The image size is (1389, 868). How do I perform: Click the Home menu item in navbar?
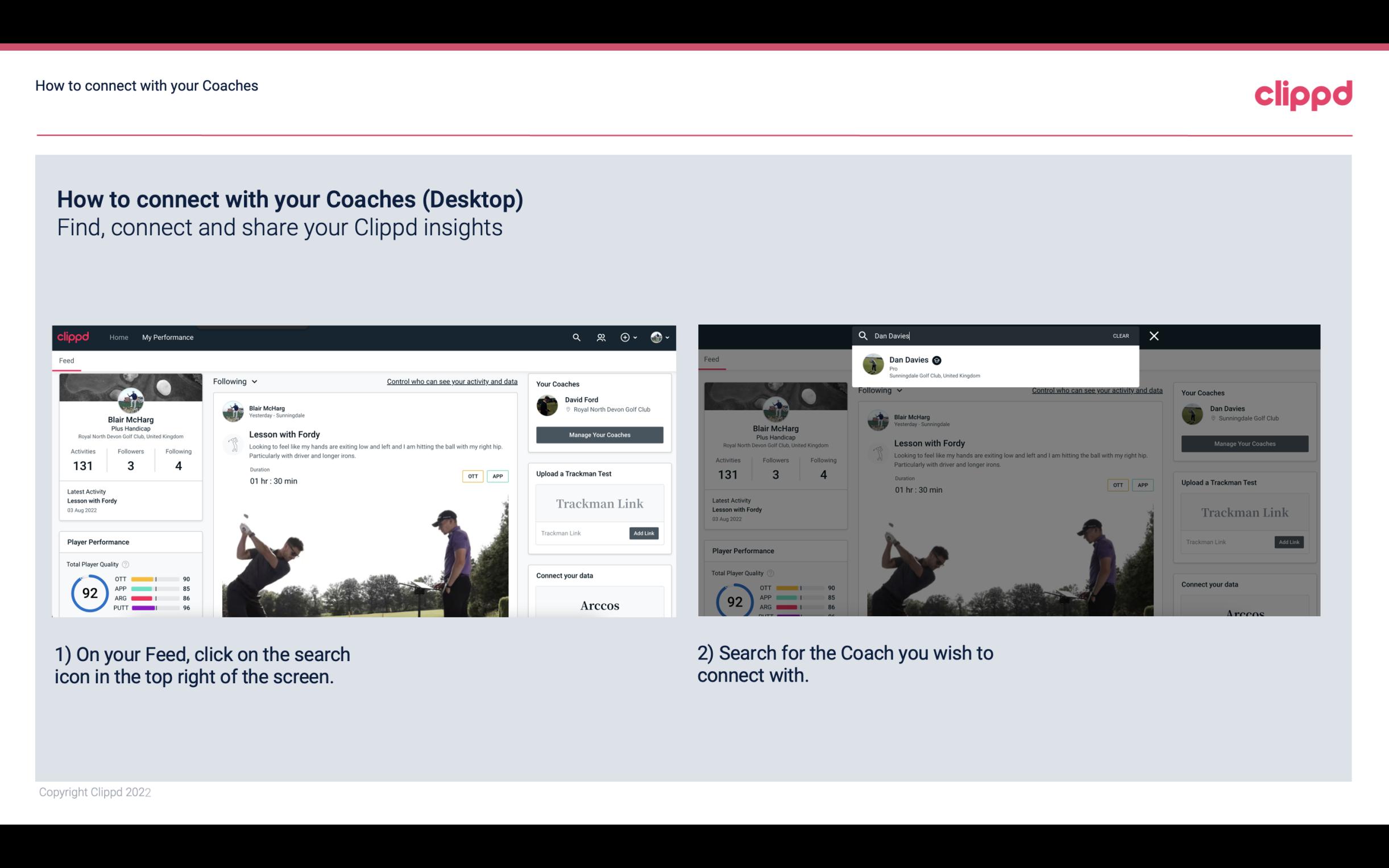(x=119, y=337)
